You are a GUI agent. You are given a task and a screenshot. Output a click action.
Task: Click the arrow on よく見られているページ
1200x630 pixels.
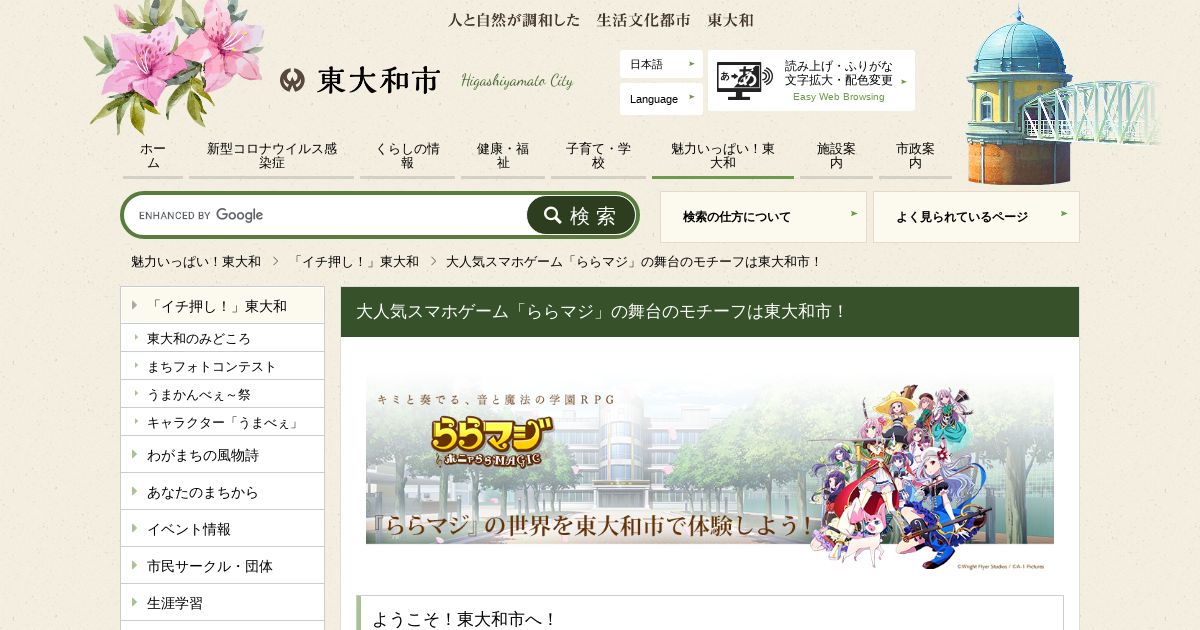click(1064, 213)
